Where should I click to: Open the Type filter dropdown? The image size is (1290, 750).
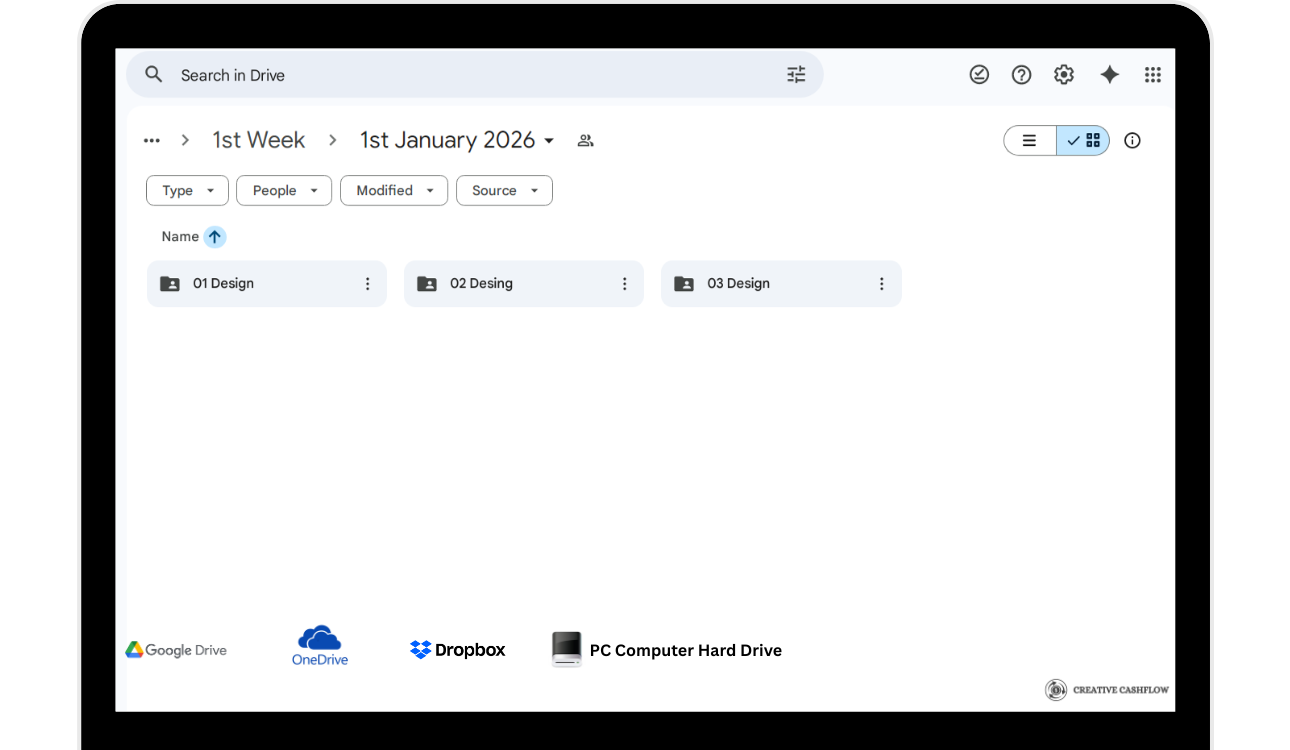[x=186, y=190]
